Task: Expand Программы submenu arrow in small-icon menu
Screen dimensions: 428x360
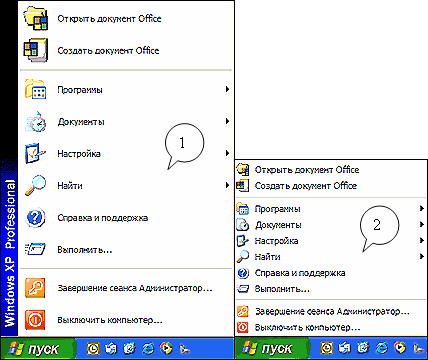Action: pyautogui.click(x=422, y=209)
